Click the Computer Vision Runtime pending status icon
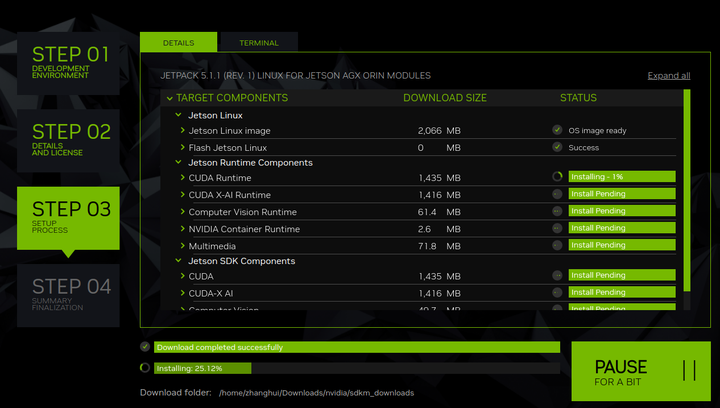Screen dimensions: 720x408 point(557,211)
